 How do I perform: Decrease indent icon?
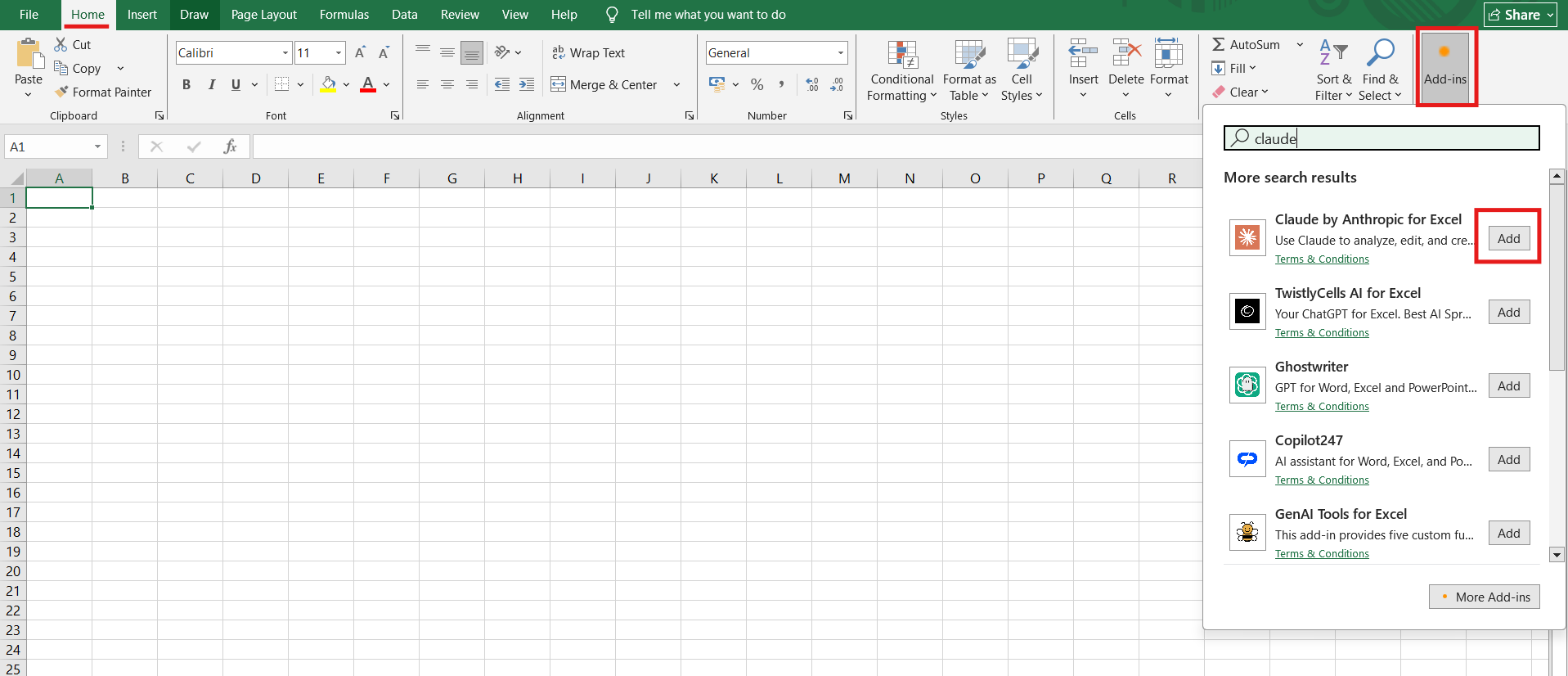502,84
